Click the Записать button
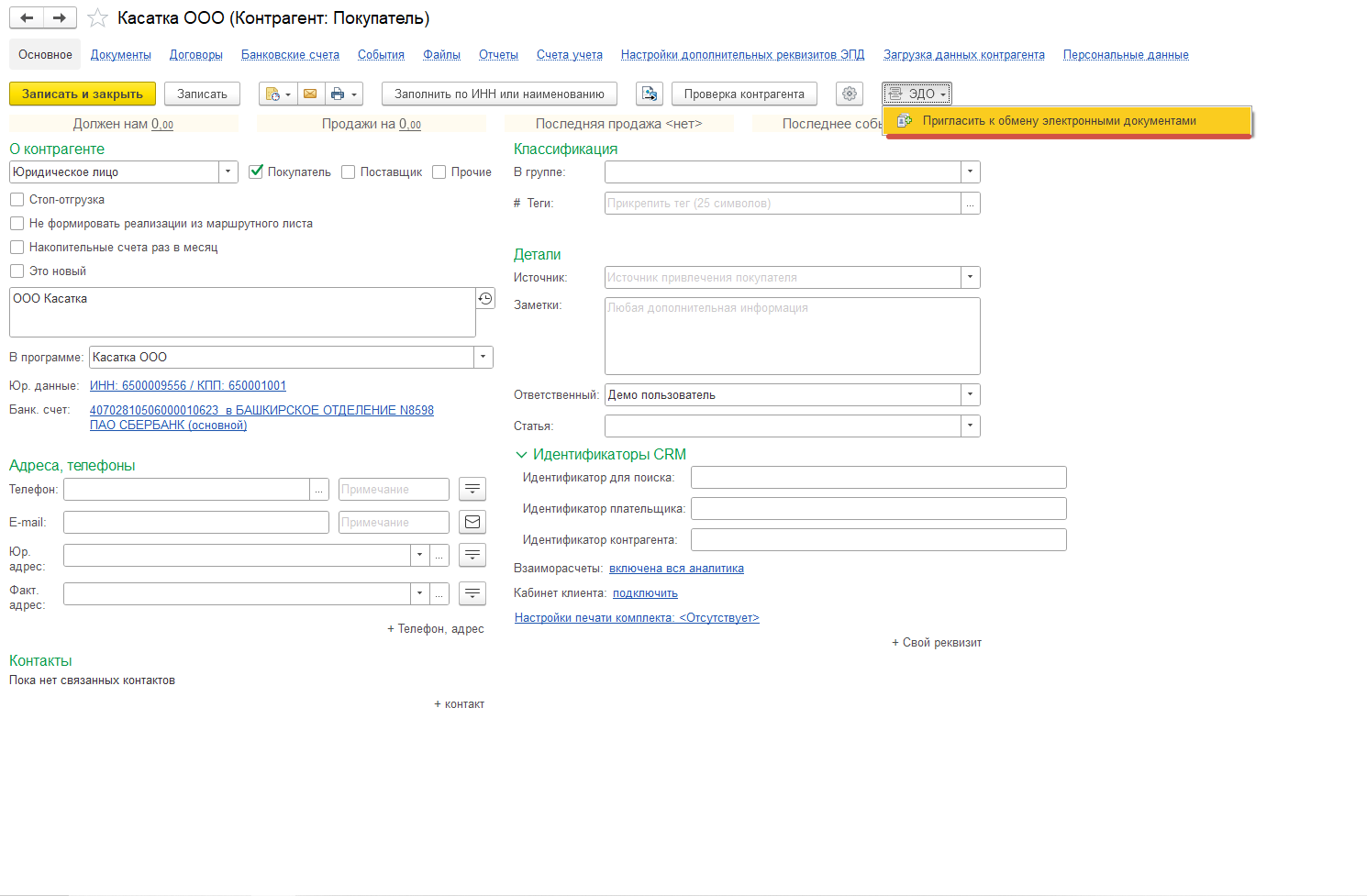The image size is (1367, 896). (202, 94)
